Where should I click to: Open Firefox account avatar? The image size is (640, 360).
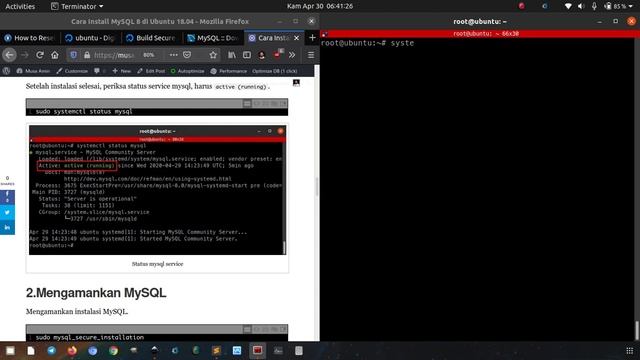point(262,55)
